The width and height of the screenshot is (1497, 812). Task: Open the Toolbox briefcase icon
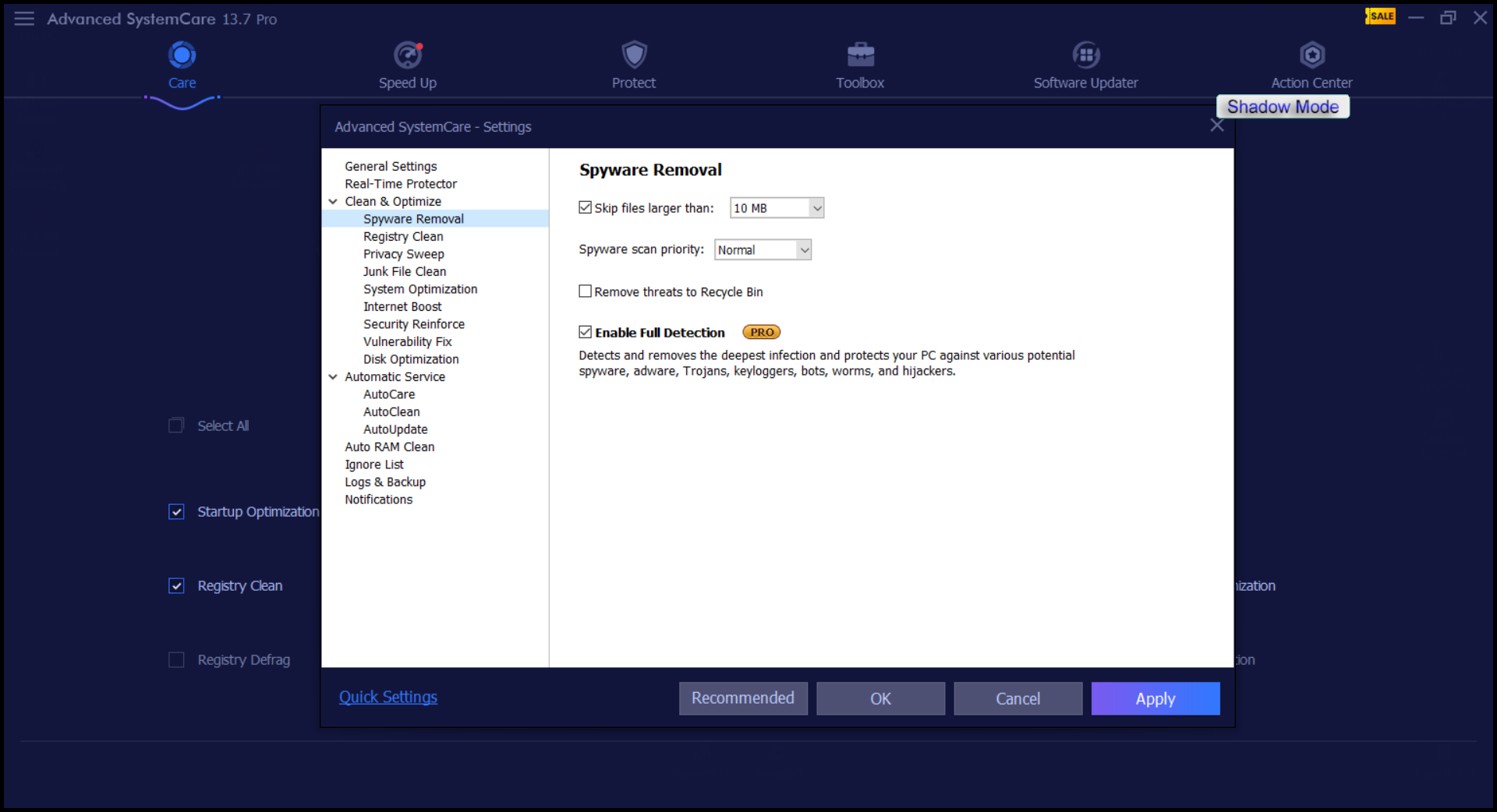(861, 55)
